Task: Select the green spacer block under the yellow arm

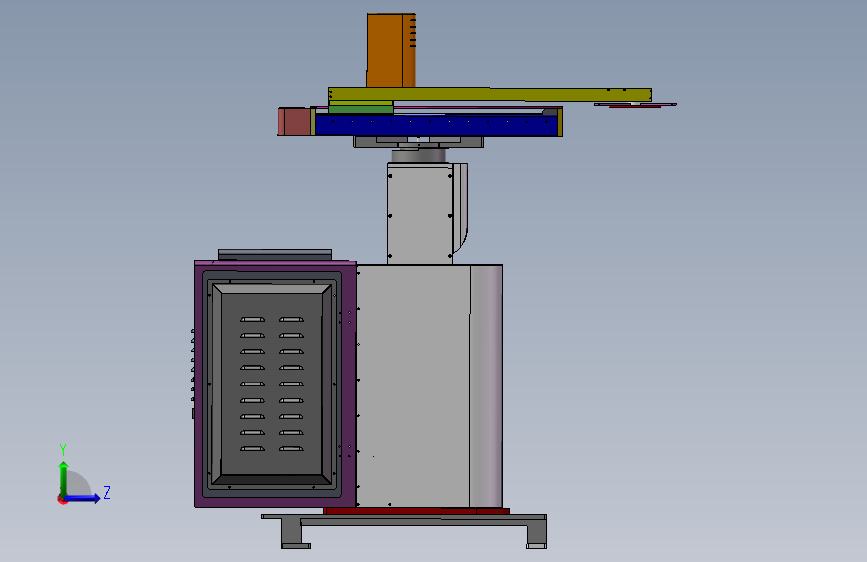Action: tap(361, 110)
